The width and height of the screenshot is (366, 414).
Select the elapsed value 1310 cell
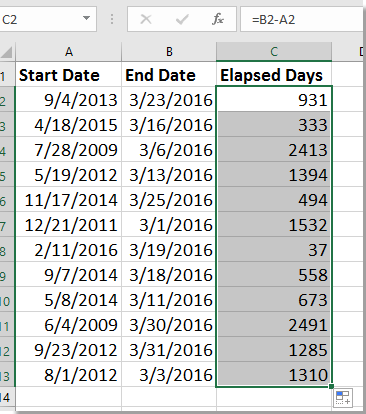click(274, 375)
